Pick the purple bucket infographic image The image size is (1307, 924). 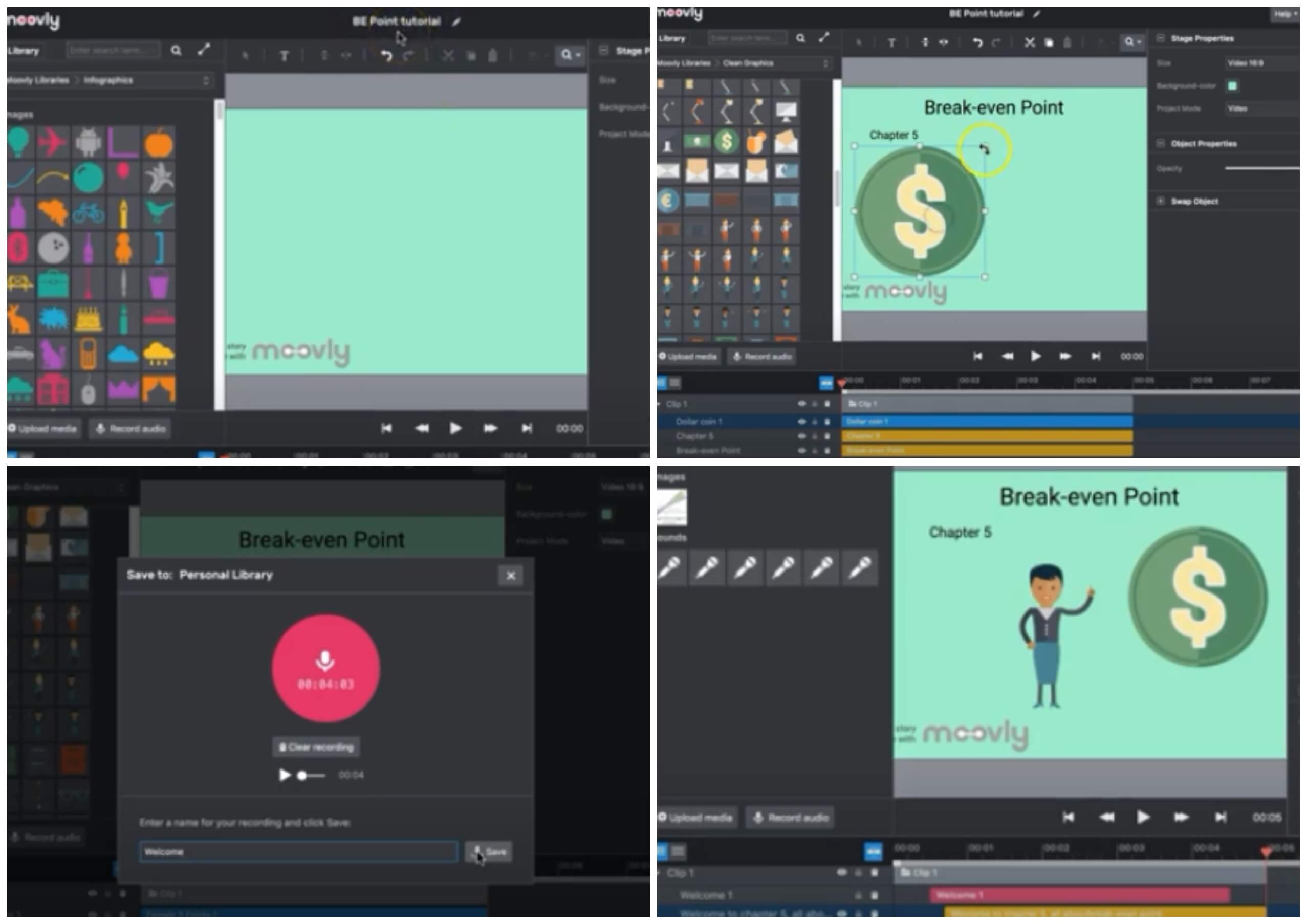pos(158,283)
